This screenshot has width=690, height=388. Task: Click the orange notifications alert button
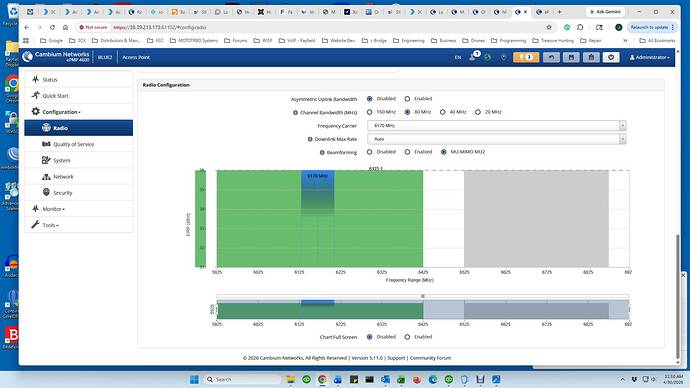pos(526,57)
